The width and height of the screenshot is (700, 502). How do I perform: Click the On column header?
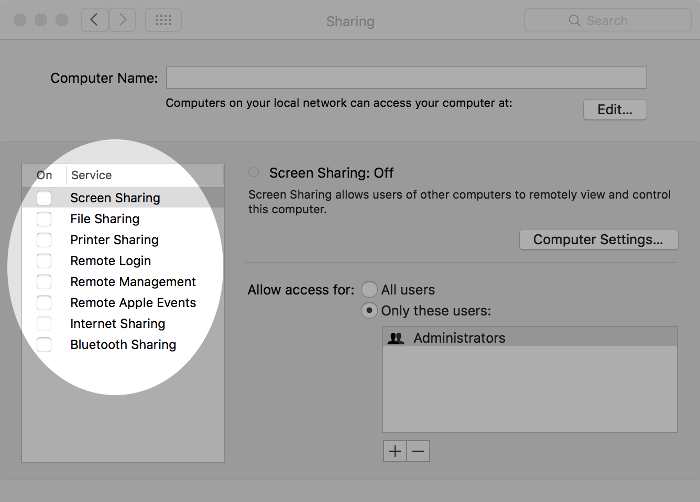click(44, 175)
